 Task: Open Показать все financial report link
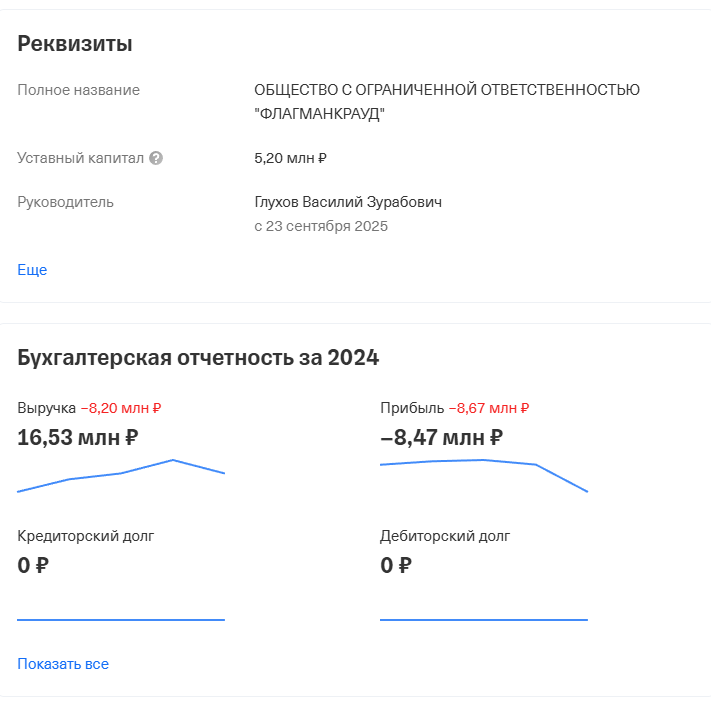tap(63, 664)
